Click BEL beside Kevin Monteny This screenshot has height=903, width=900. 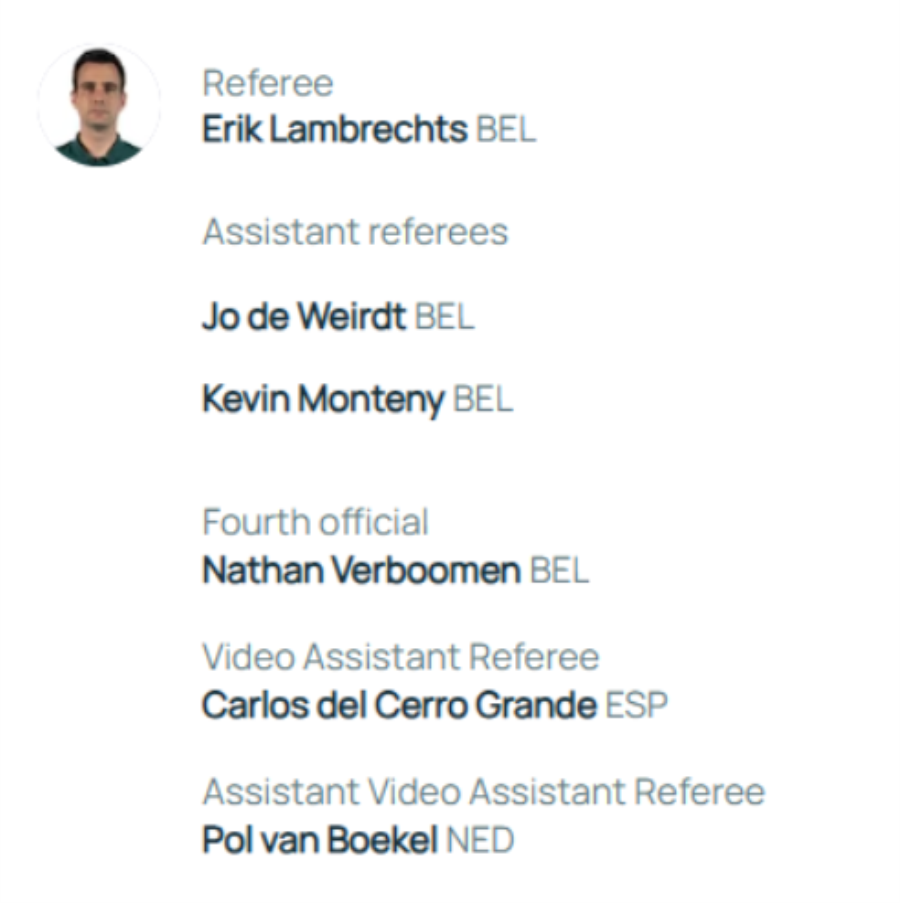point(483,399)
